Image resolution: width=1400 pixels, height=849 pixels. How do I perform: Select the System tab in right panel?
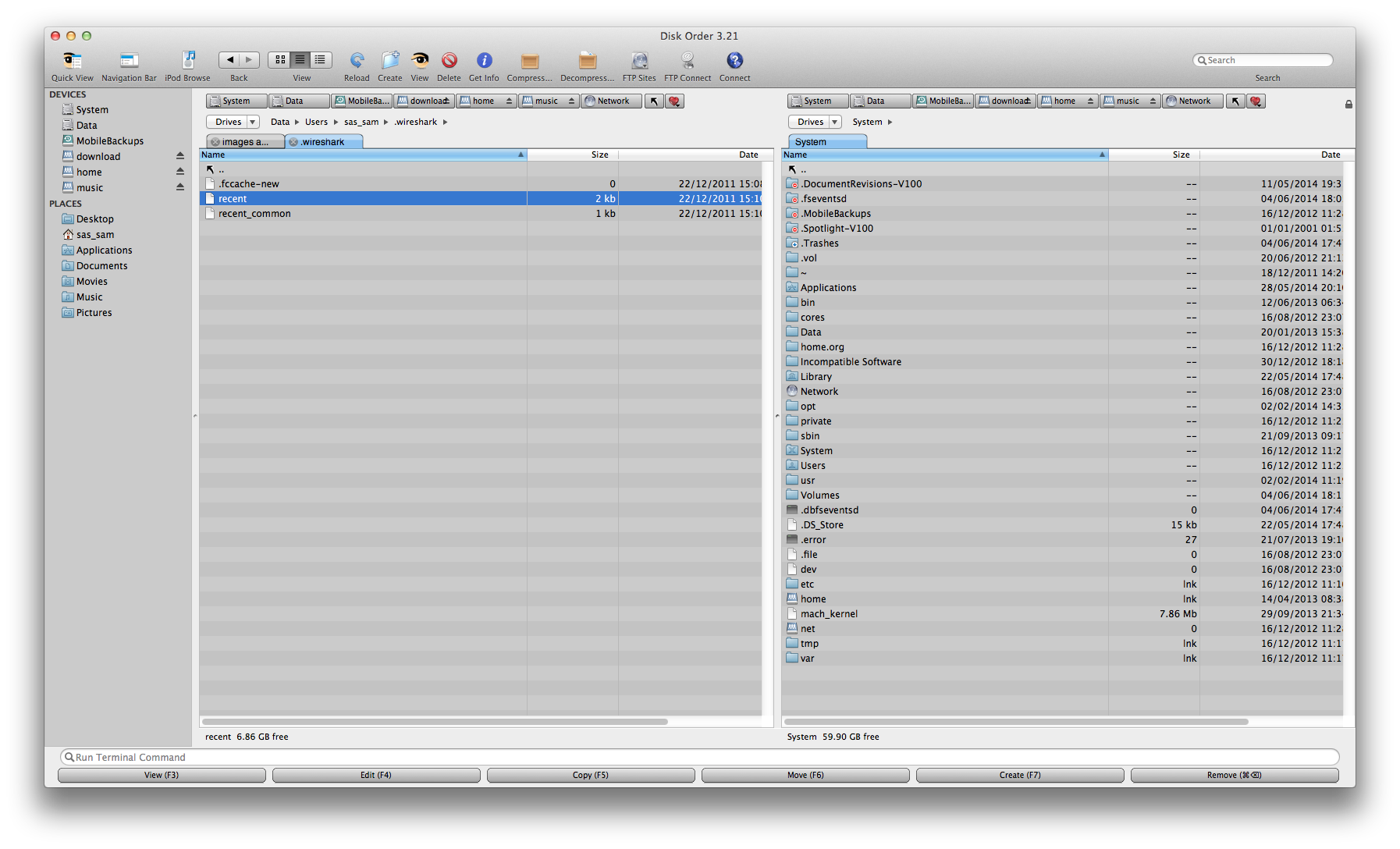pyautogui.click(x=826, y=142)
